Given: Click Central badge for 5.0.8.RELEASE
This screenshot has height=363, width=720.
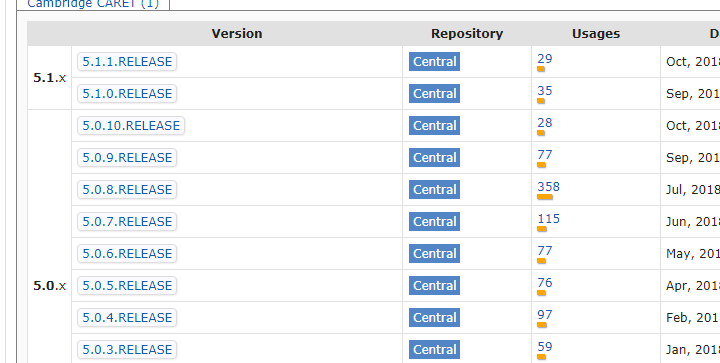Looking at the screenshot, I should click(434, 190).
